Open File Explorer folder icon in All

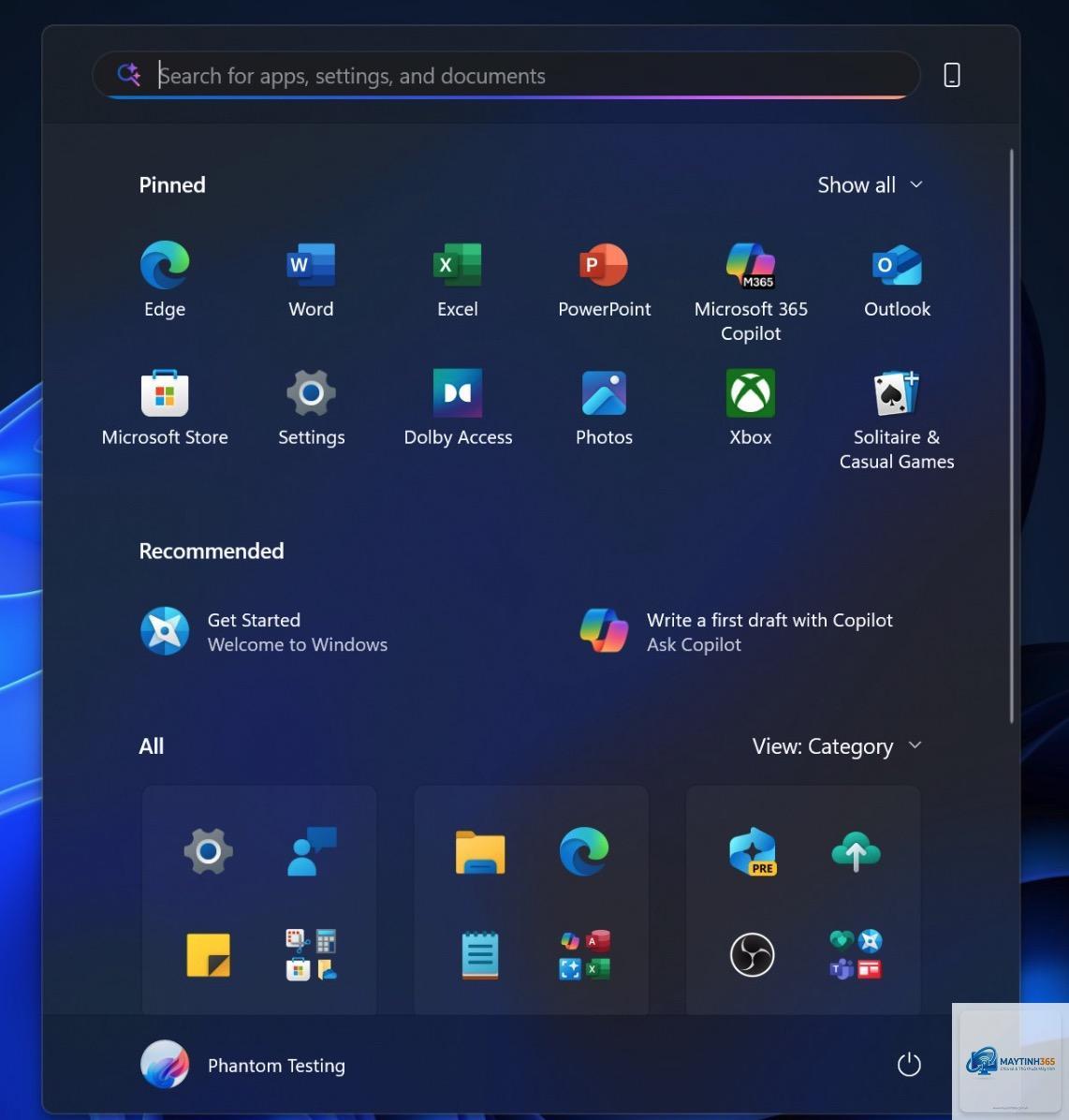480,851
